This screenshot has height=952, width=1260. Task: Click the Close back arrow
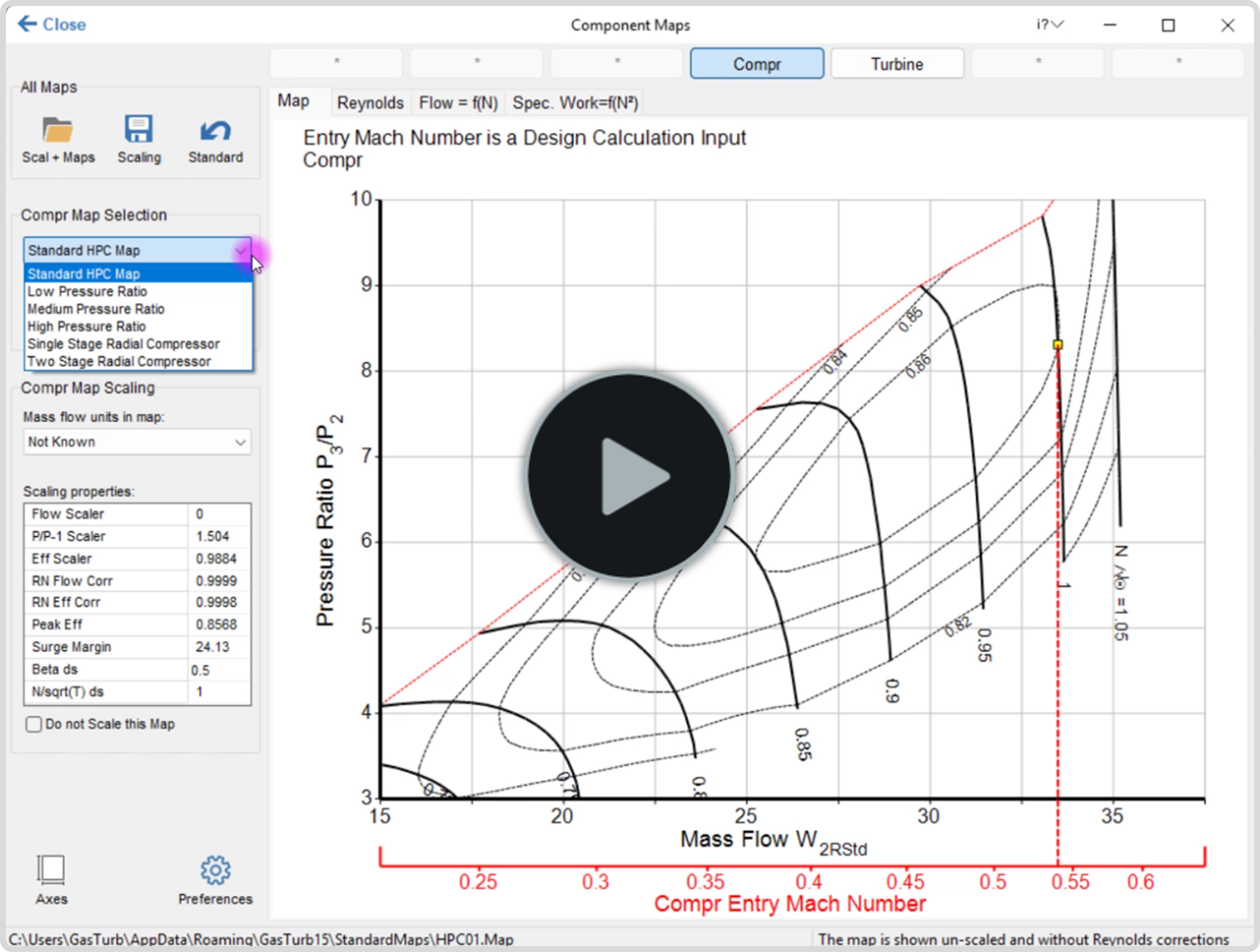point(27,24)
